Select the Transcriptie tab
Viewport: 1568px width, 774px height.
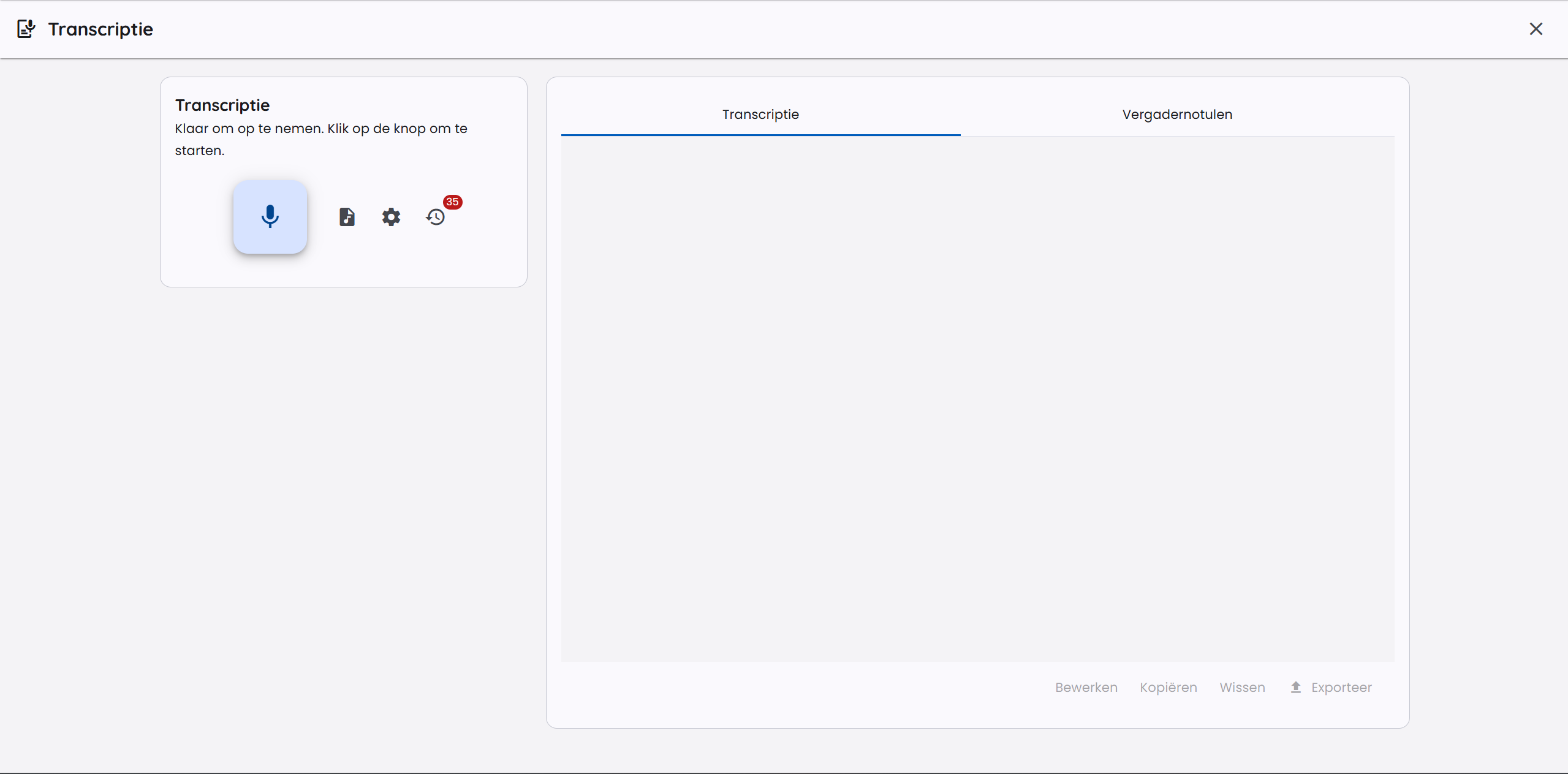760,114
